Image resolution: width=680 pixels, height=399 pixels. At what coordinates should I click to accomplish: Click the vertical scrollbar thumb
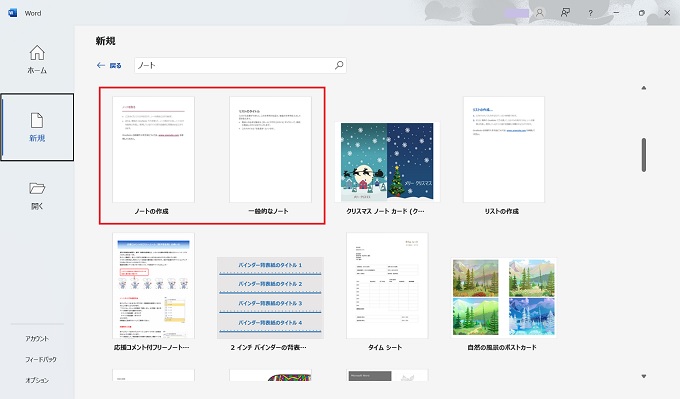pyautogui.click(x=644, y=155)
